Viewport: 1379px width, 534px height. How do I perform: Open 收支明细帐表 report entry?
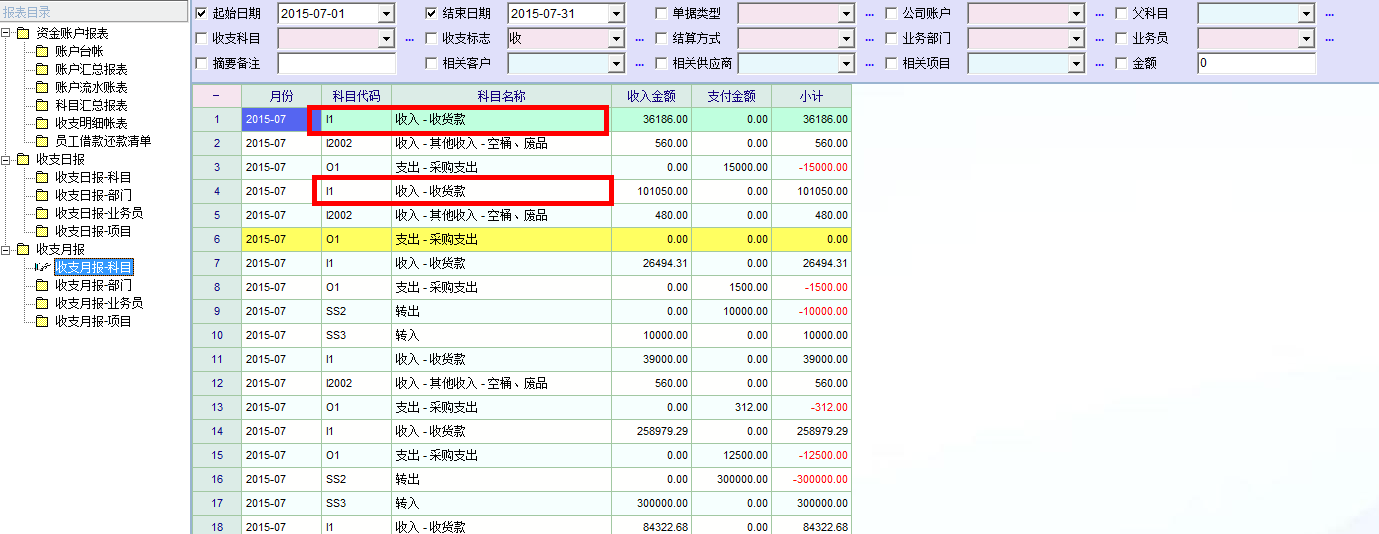[91, 124]
